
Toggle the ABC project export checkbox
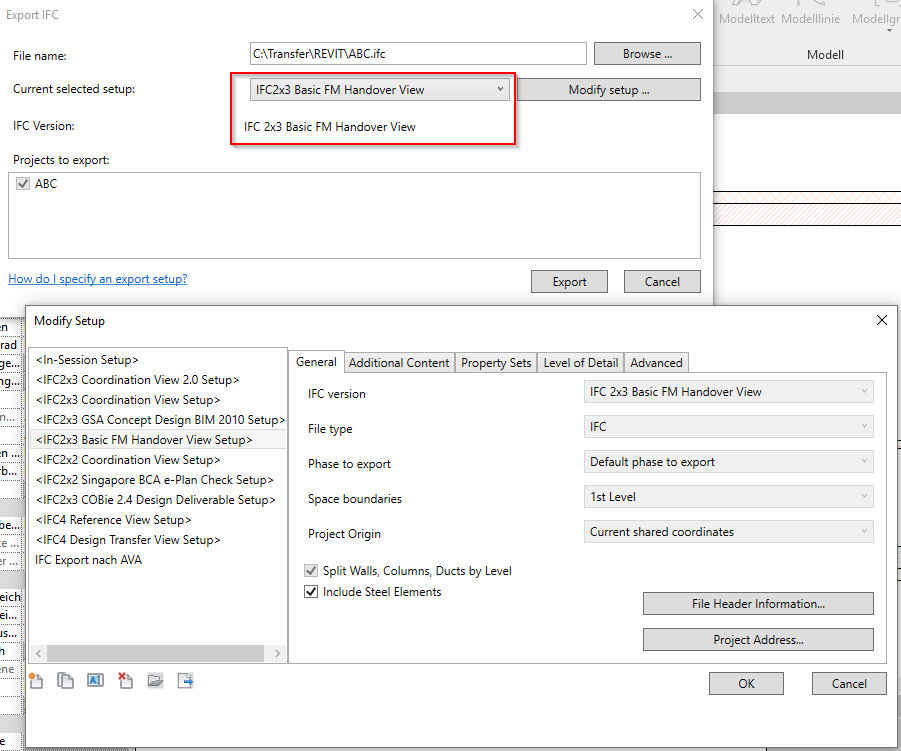click(22, 183)
